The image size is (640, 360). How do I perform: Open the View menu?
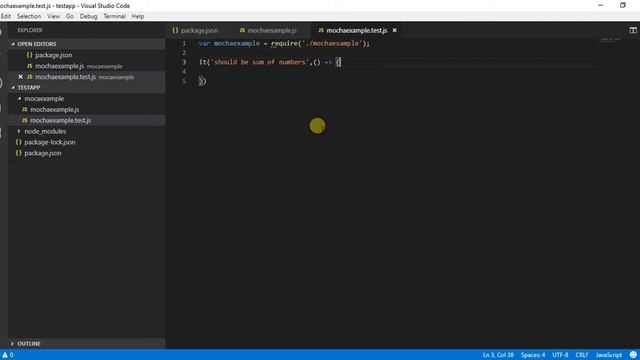[53, 16]
